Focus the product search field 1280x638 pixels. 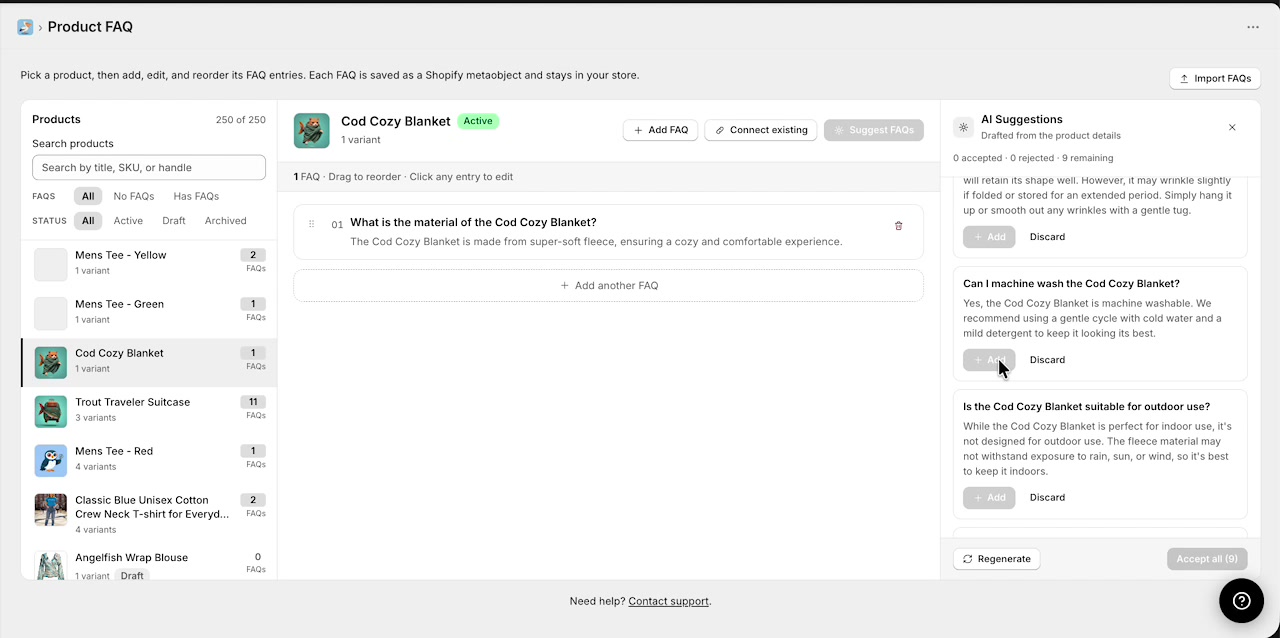(149, 167)
